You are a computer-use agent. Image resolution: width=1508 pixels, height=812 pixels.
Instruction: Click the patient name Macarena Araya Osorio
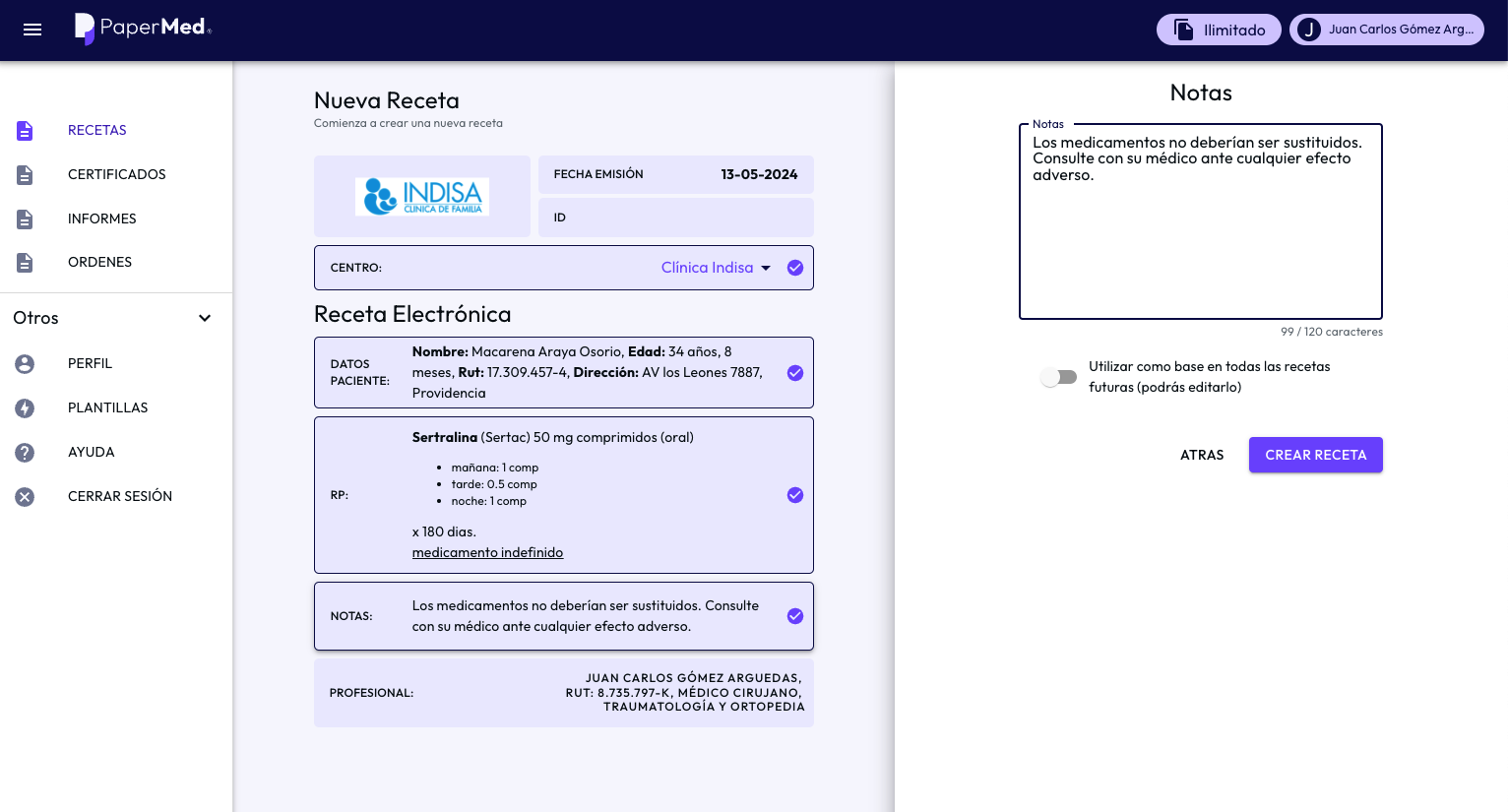coord(546,351)
